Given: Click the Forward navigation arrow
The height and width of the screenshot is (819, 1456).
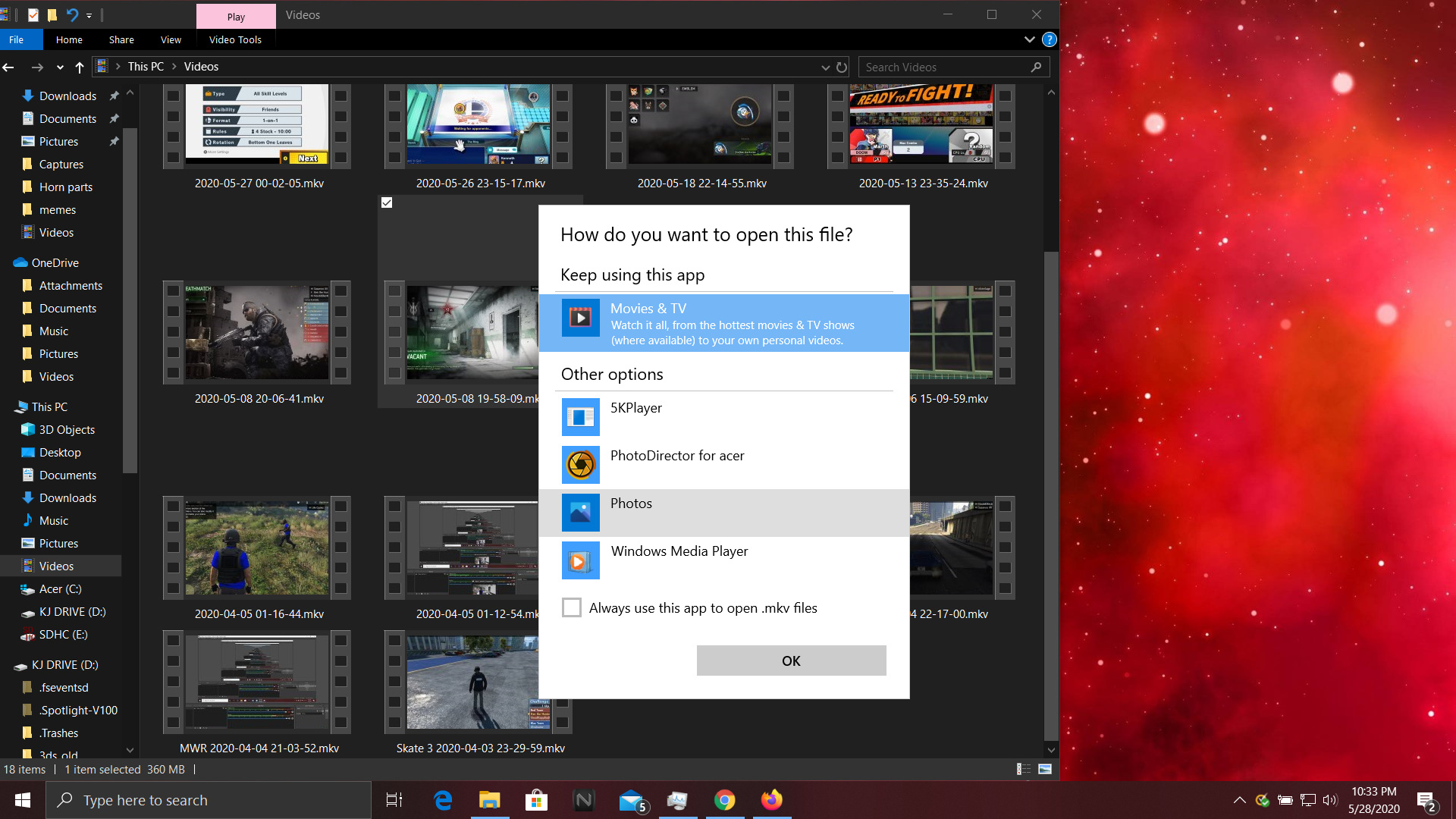Looking at the screenshot, I should 36,67.
